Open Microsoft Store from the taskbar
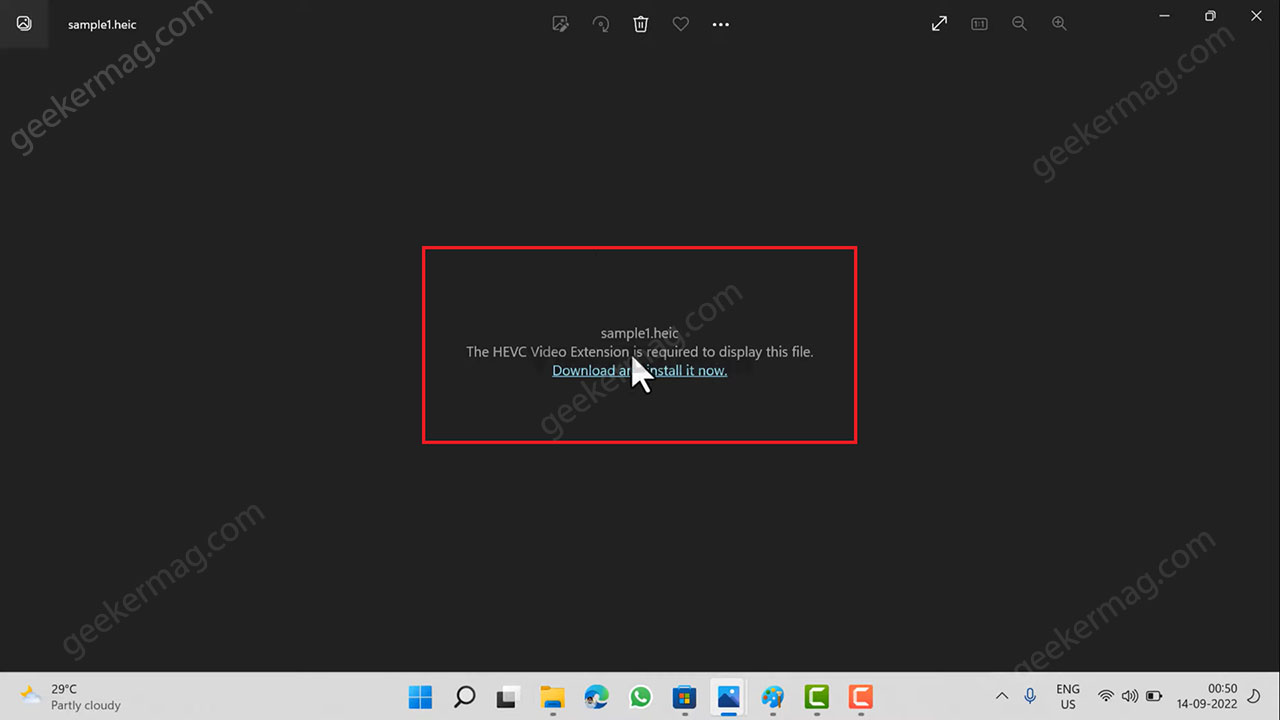The image size is (1280, 720). pyautogui.click(x=685, y=696)
